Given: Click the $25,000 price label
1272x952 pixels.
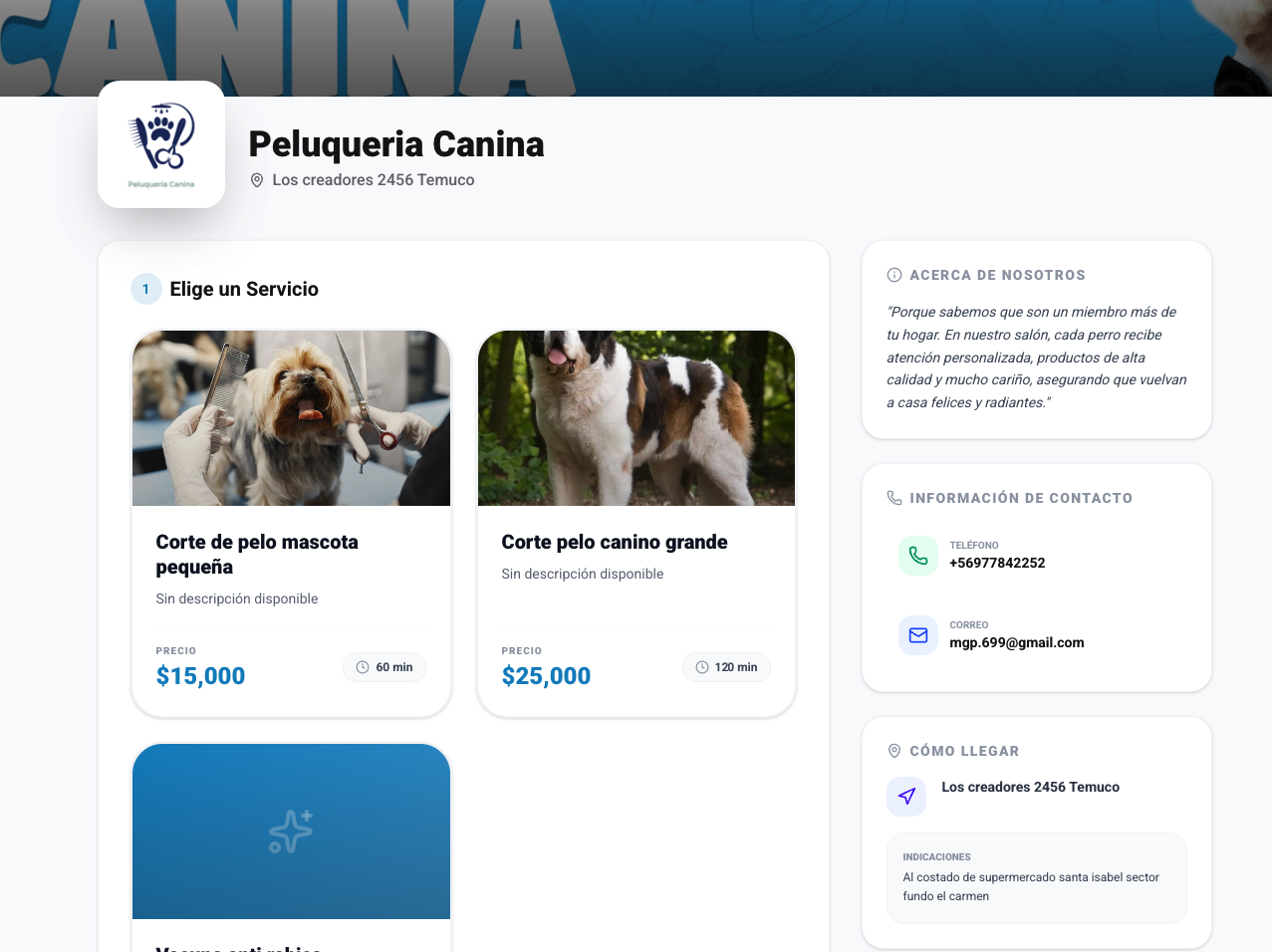Looking at the screenshot, I should click(546, 676).
